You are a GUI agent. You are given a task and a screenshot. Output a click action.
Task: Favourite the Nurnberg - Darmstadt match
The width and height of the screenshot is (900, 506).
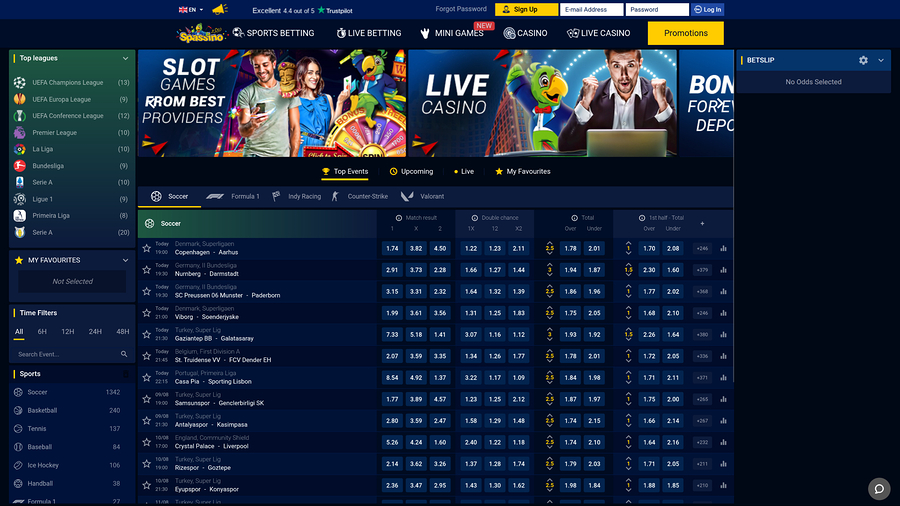click(x=146, y=270)
